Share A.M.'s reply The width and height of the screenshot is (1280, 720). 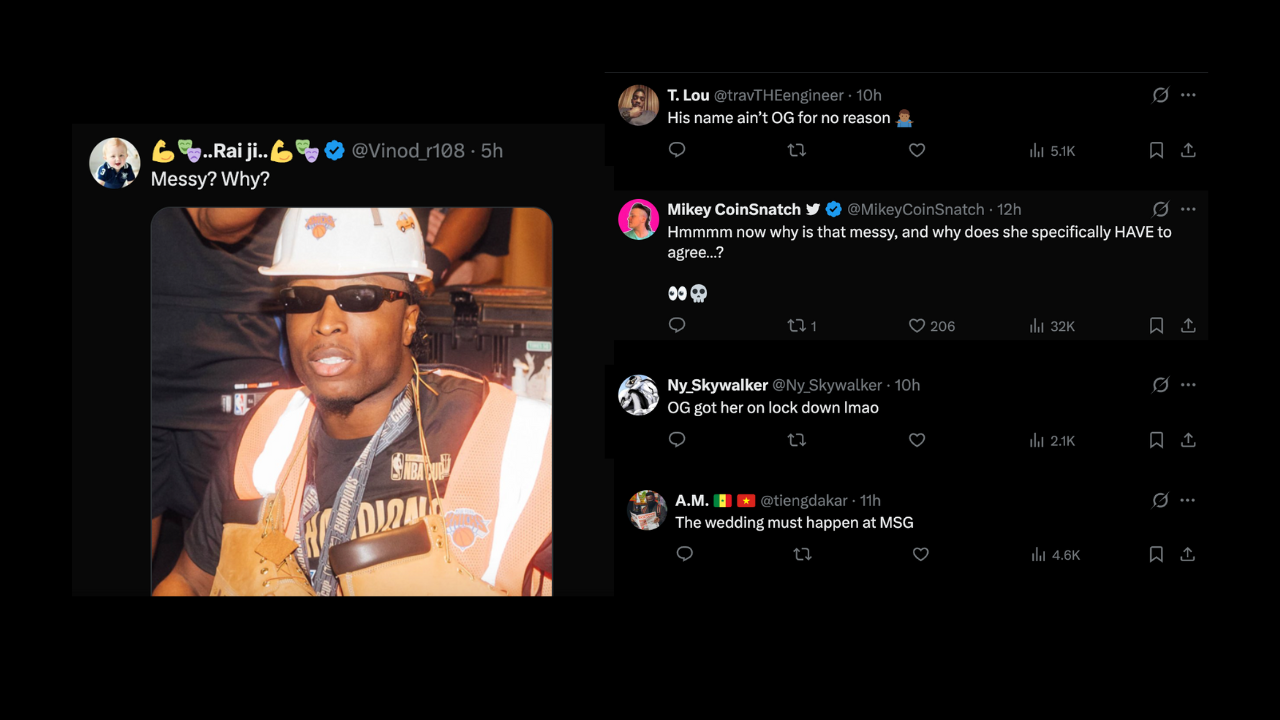pos(1188,554)
